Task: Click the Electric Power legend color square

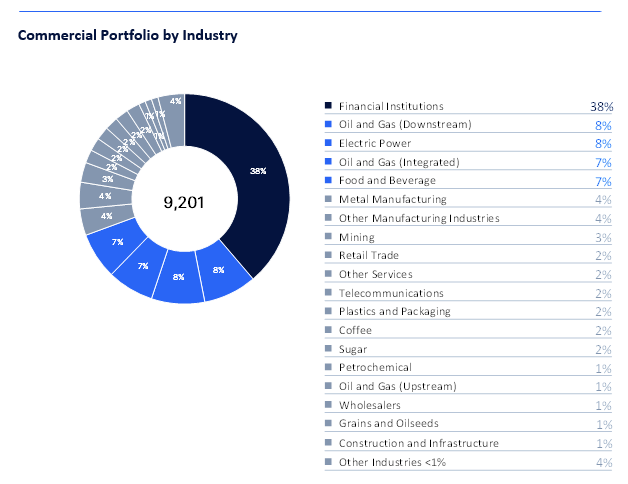Action: pos(328,143)
